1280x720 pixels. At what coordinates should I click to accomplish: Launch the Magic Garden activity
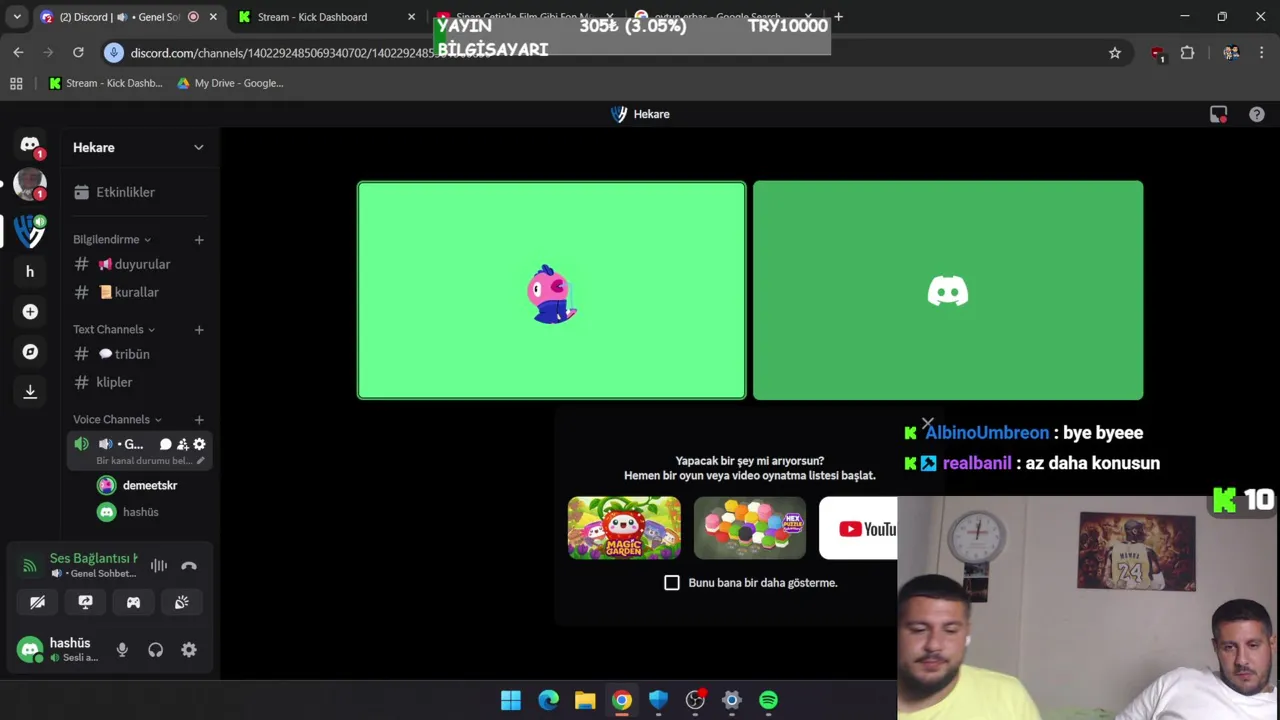click(x=624, y=527)
